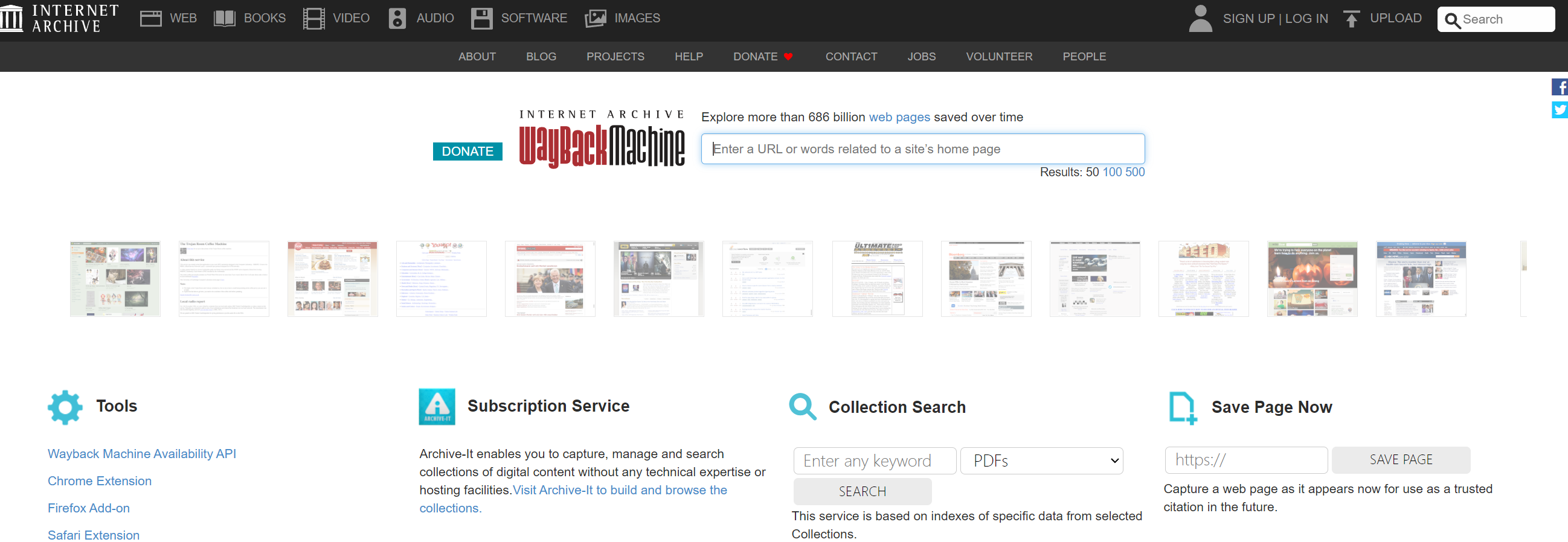Open the PDFs collection type dropdown

pyautogui.click(x=1041, y=461)
